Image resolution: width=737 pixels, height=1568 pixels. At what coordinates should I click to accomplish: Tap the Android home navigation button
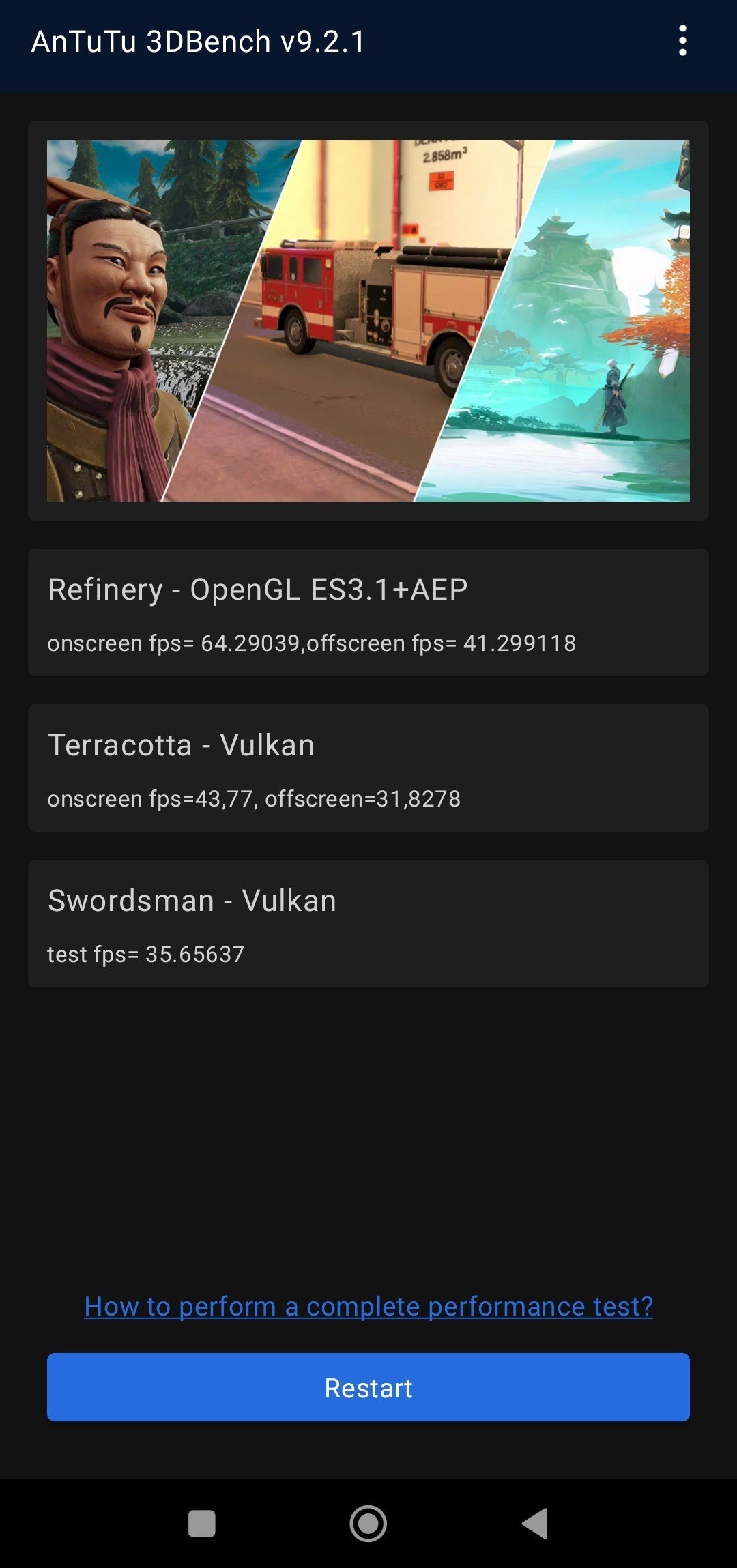[369, 1523]
